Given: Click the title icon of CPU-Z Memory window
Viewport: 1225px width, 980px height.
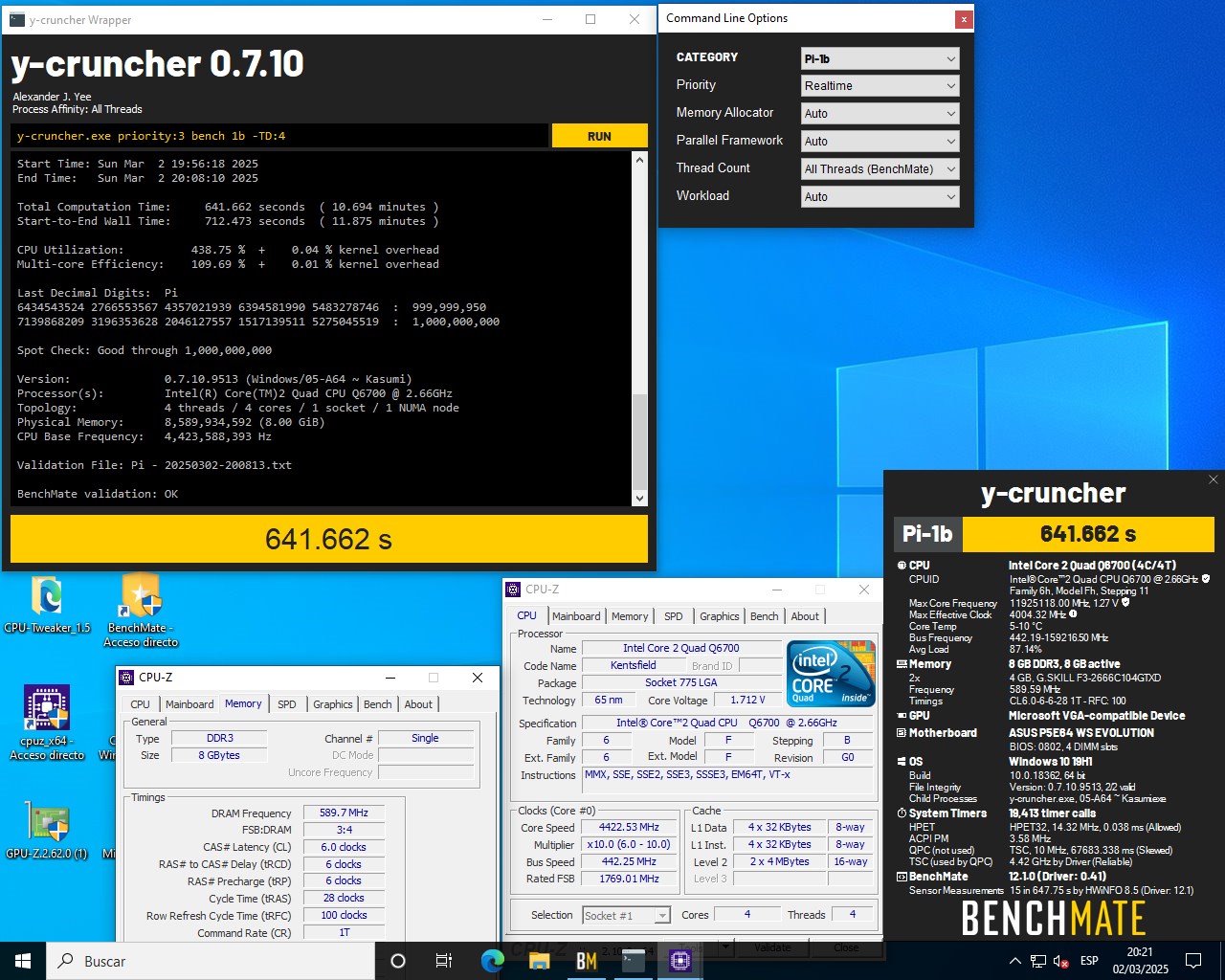Looking at the screenshot, I should (x=126, y=678).
